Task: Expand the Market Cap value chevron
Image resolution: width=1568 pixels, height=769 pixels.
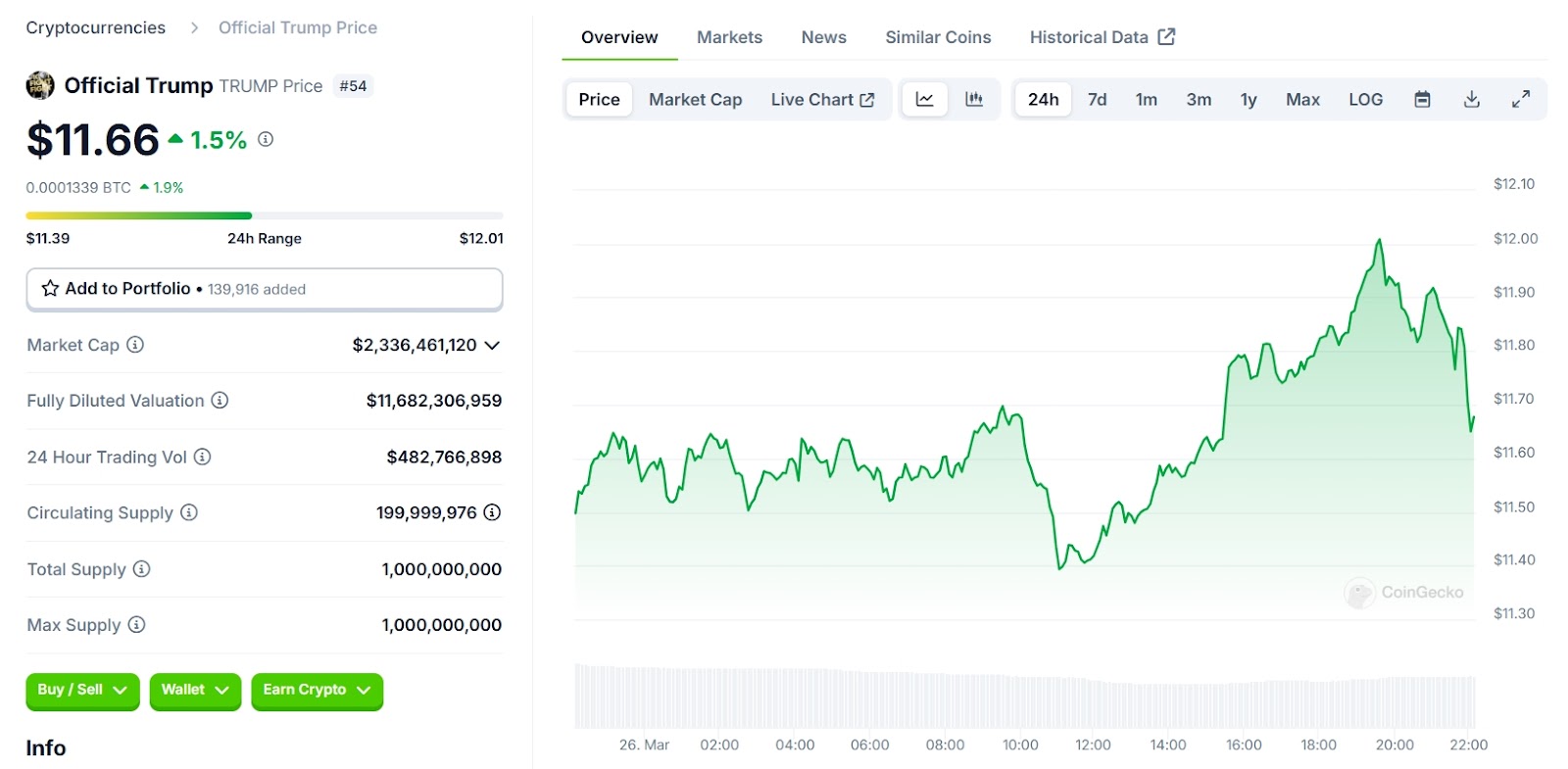Action: pos(492,345)
